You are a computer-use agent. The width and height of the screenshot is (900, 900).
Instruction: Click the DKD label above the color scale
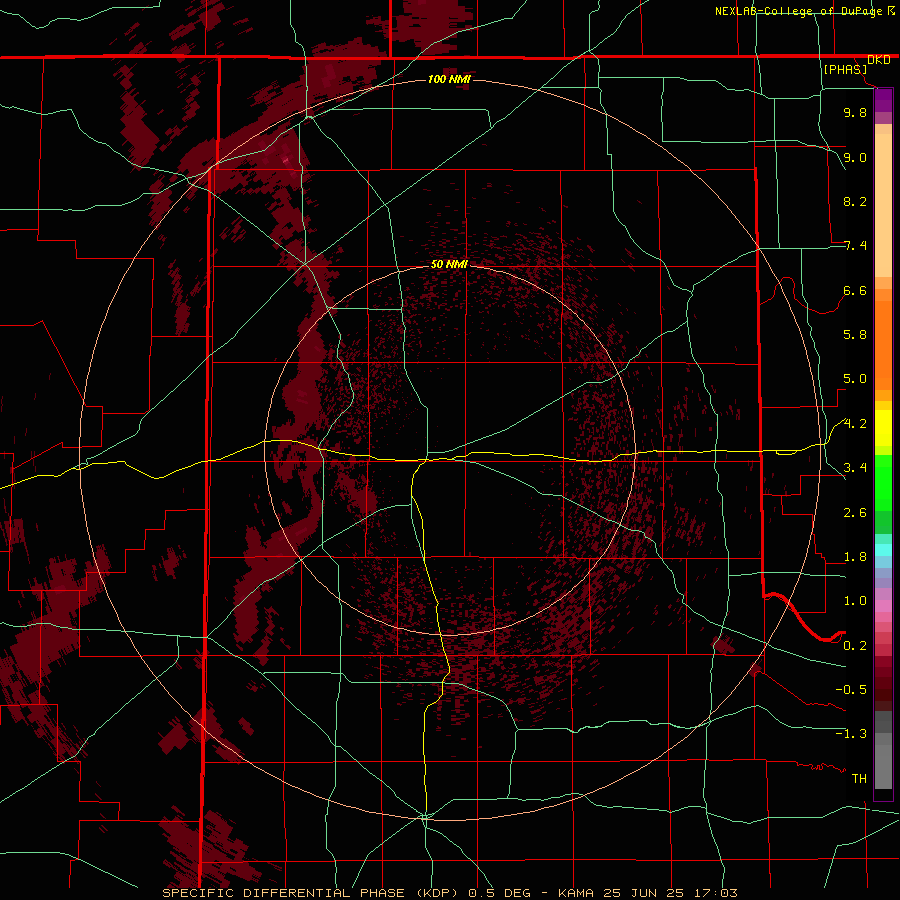(879, 60)
